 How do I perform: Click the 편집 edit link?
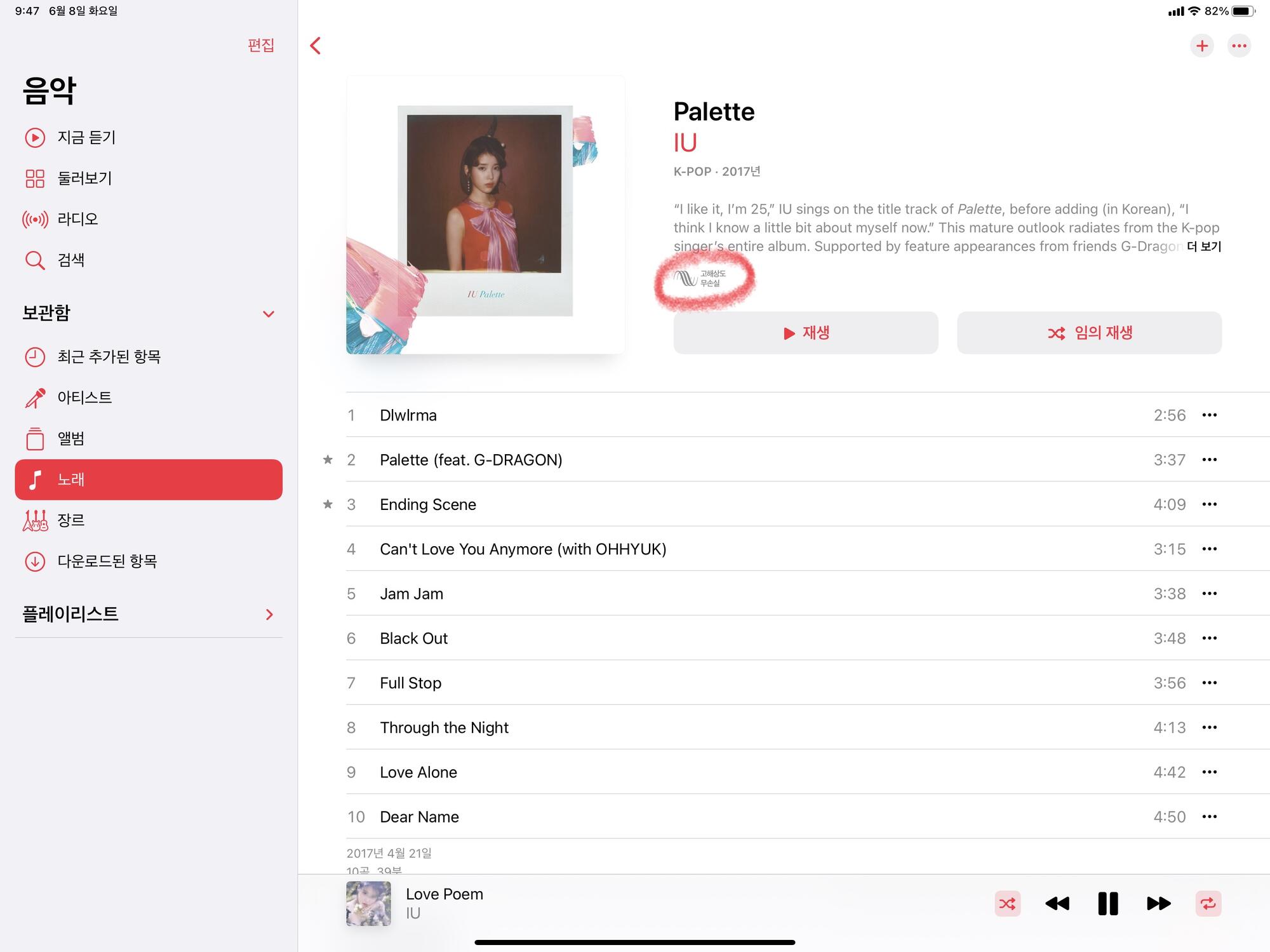pyautogui.click(x=261, y=45)
